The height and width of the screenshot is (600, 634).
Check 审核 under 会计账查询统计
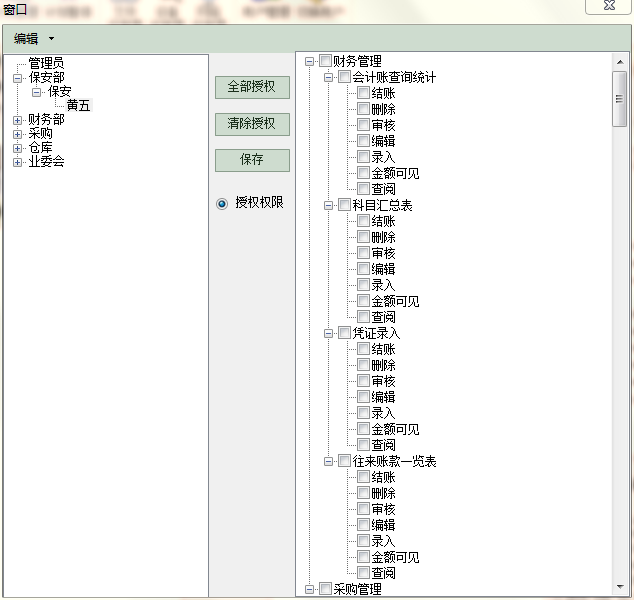pyautogui.click(x=363, y=125)
